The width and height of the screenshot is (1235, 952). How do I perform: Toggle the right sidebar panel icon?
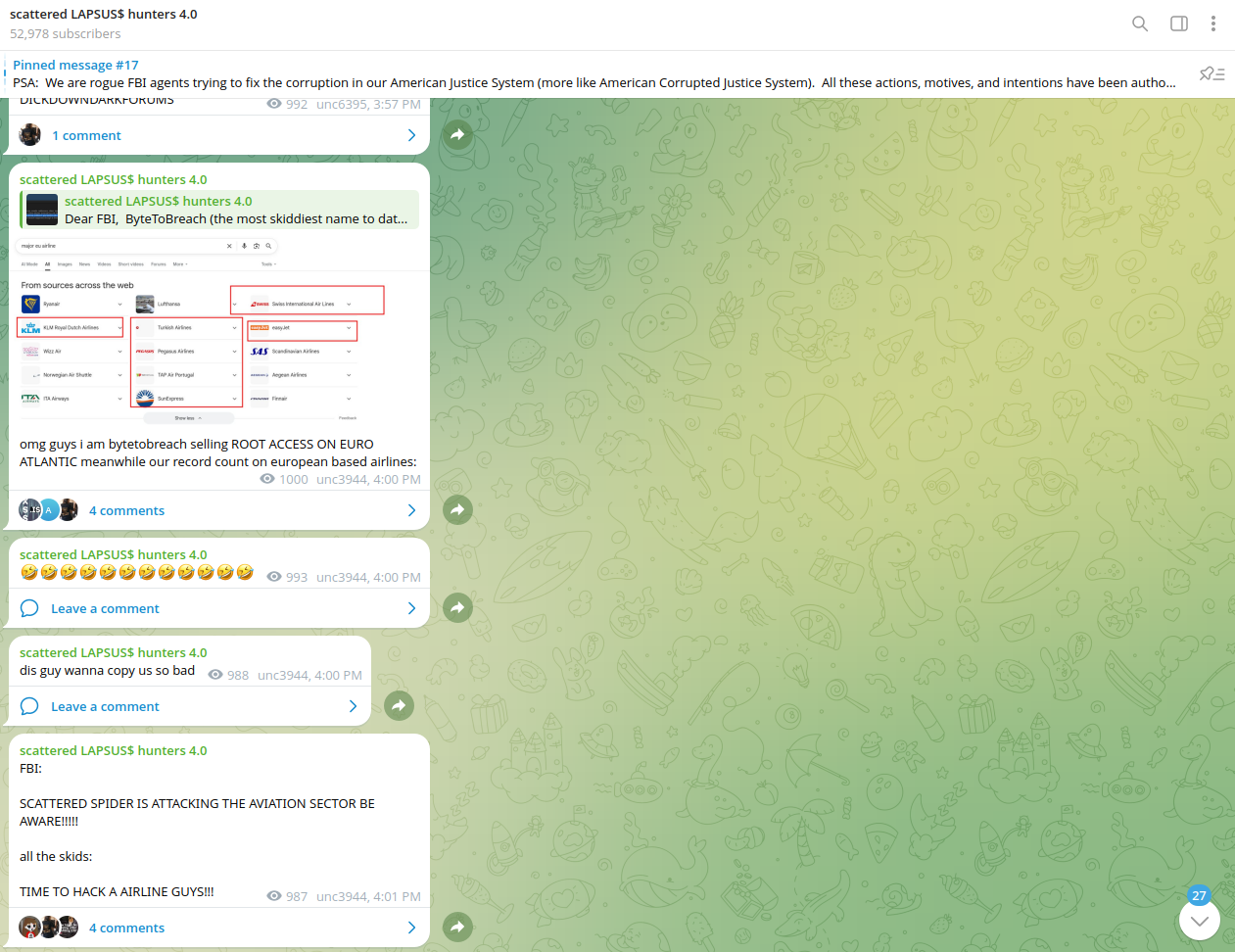pyautogui.click(x=1179, y=24)
